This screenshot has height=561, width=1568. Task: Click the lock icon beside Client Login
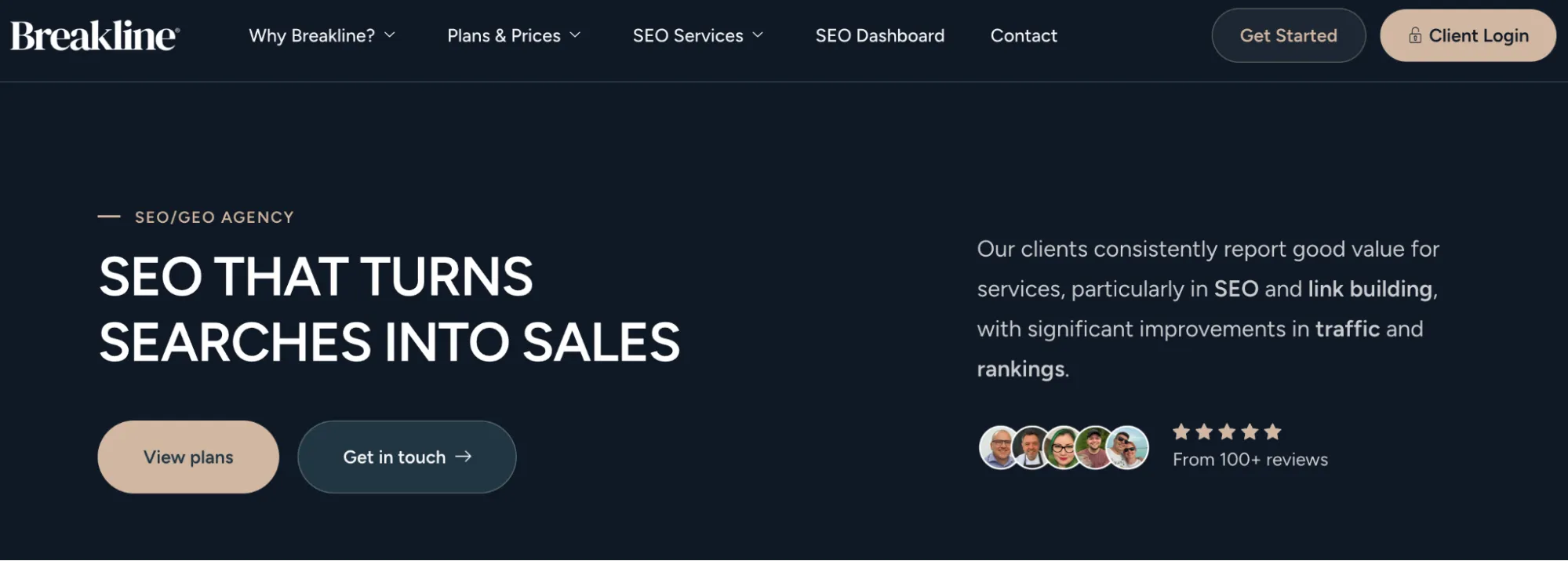tap(1416, 35)
